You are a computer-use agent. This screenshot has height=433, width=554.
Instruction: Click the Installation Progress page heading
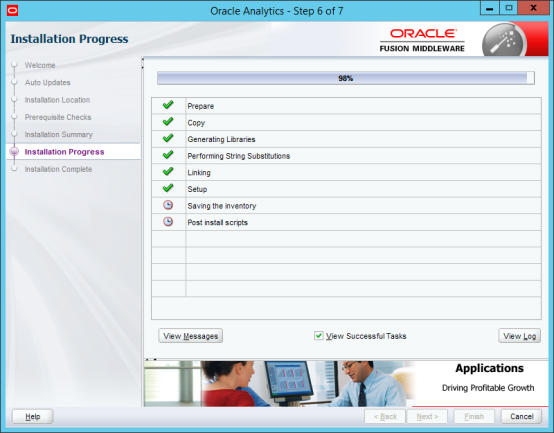69,38
